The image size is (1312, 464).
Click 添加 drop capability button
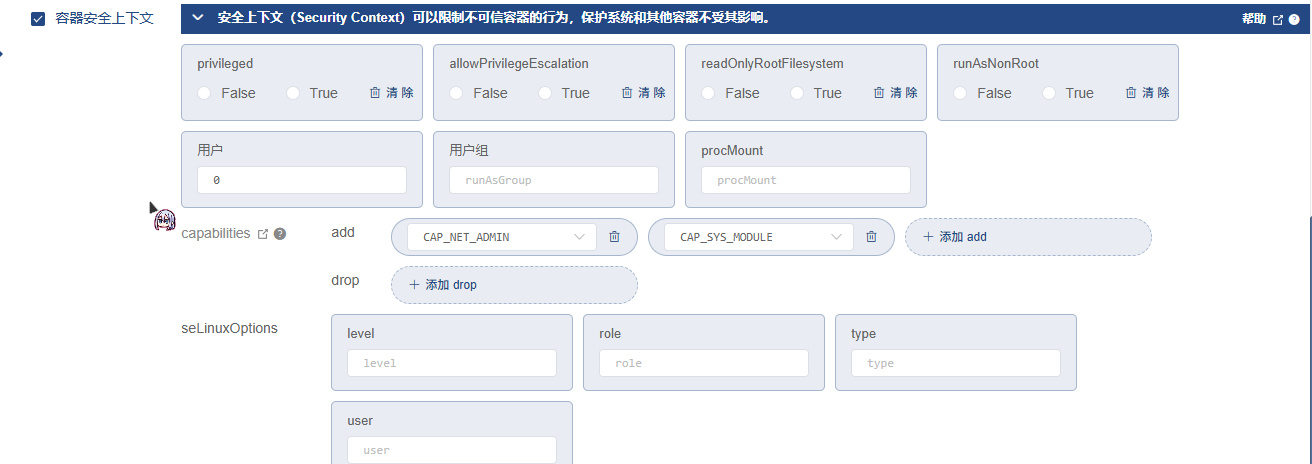514,285
